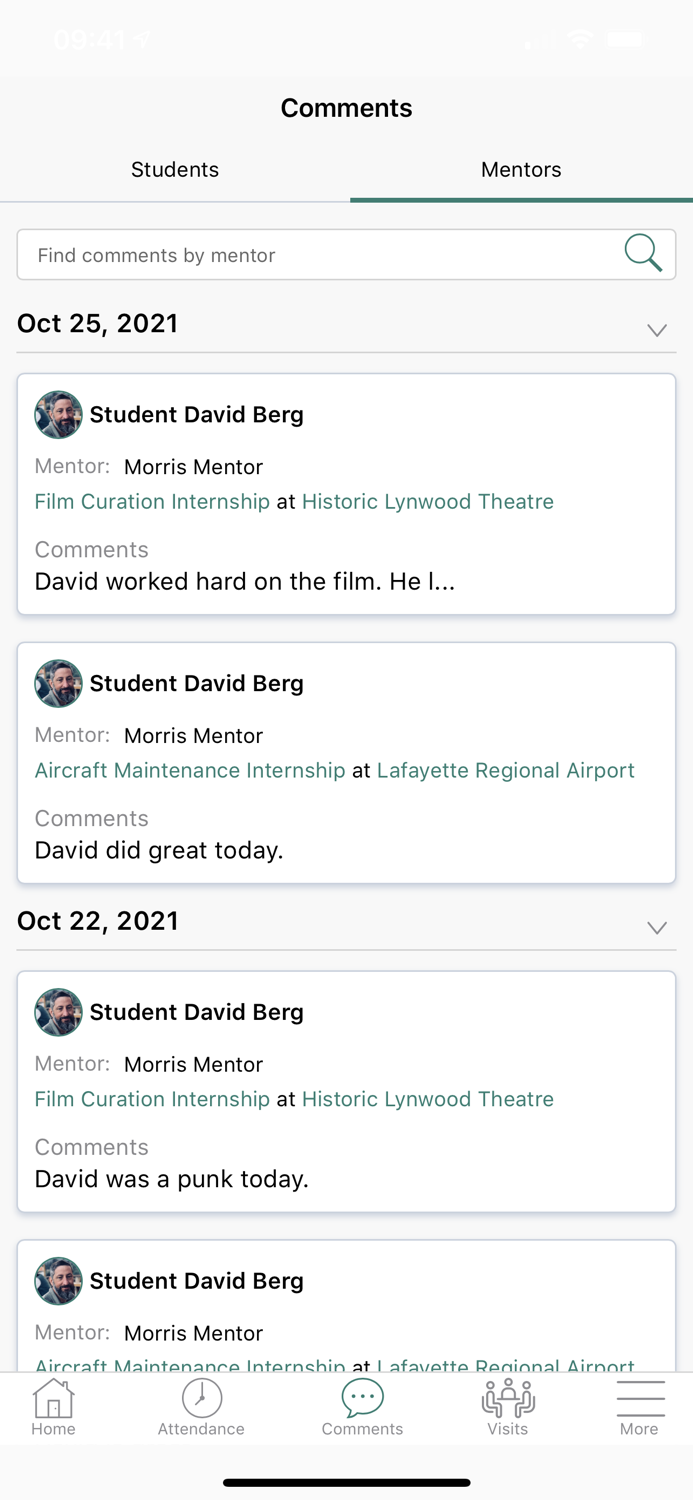Image resolution: width=693 pixels, height=1500 pixels.
Task: Open the More hamburger menu
Action: click(x=639, y=1398)
